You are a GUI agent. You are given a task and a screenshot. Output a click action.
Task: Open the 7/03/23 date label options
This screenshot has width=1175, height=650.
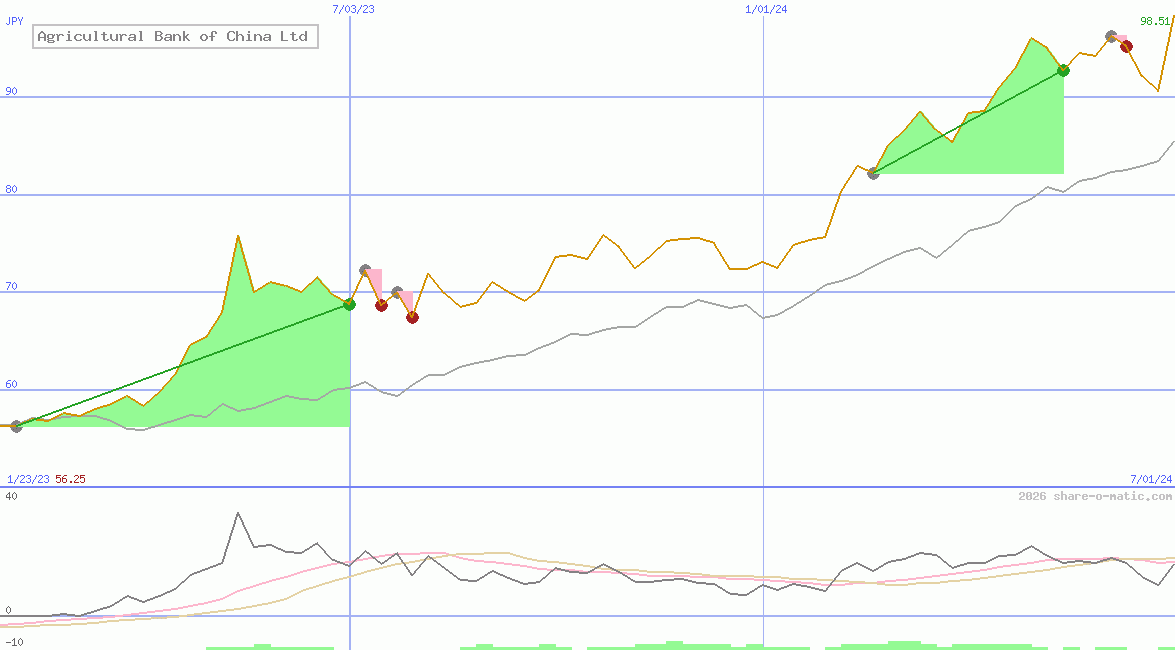pyautogui.click(x=352, y=9)
